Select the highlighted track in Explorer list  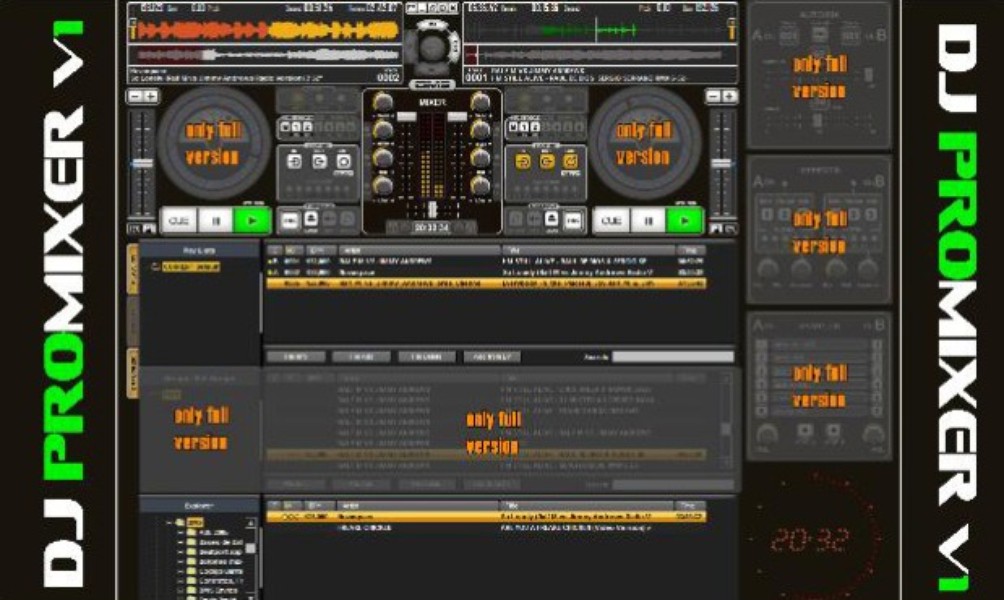click(487, 516)
